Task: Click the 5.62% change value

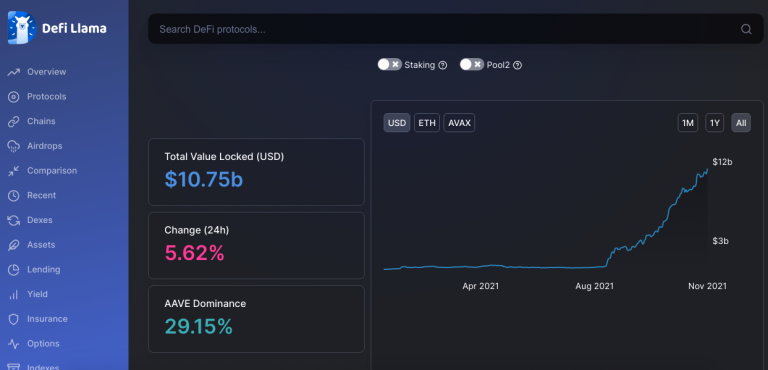Action: (194, 253)
